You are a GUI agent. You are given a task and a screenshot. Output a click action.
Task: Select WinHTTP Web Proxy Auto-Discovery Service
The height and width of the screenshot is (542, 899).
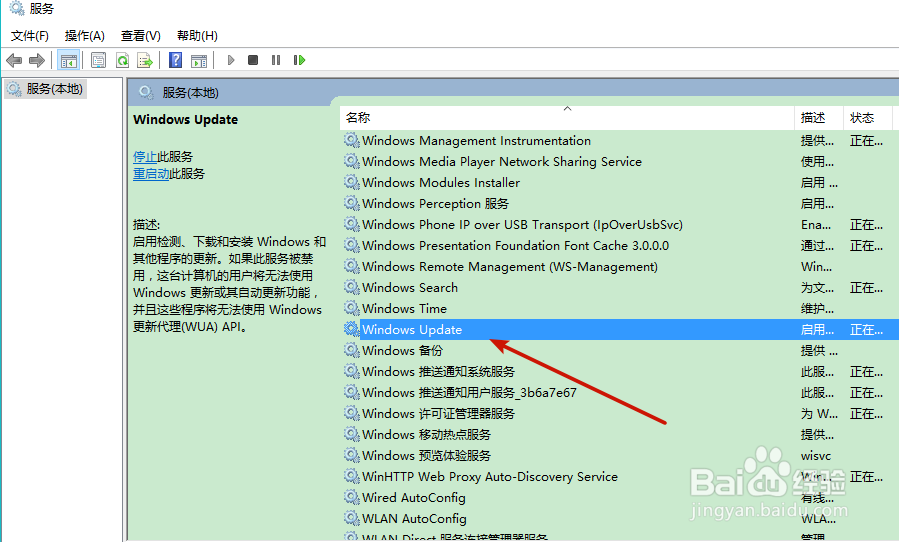point(490,477)
